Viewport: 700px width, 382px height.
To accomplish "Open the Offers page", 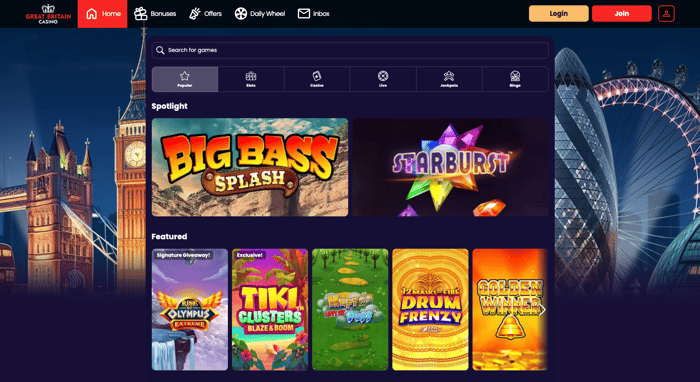I will pos(205,14).
